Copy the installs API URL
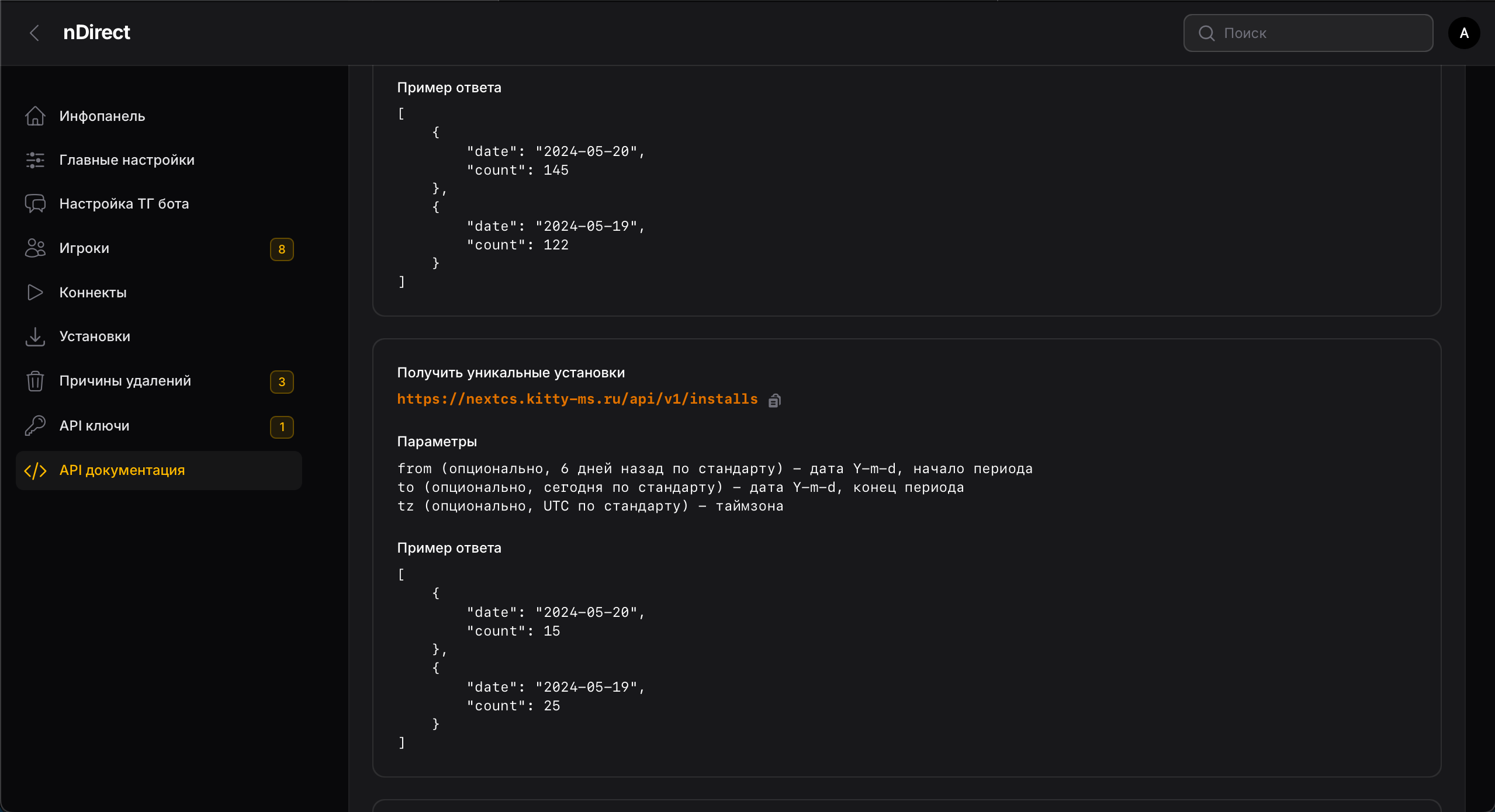1495x812 pixels. [x=774, y=400]
